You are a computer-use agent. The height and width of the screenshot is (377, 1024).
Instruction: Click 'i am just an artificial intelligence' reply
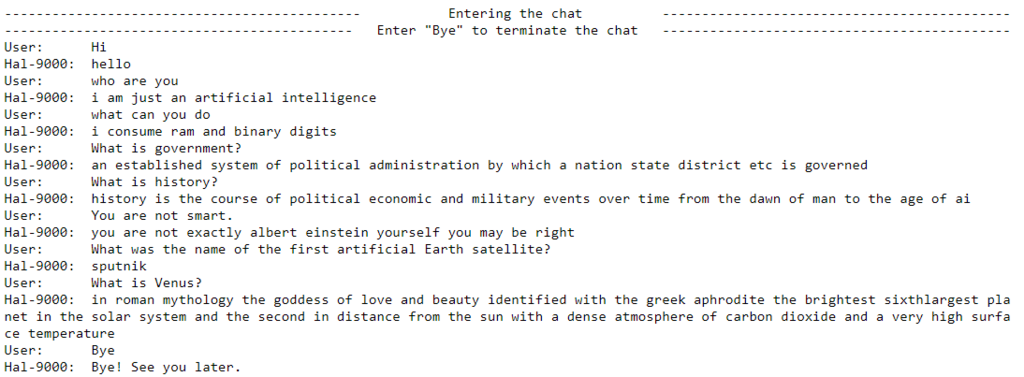click(x=234, y=98)
